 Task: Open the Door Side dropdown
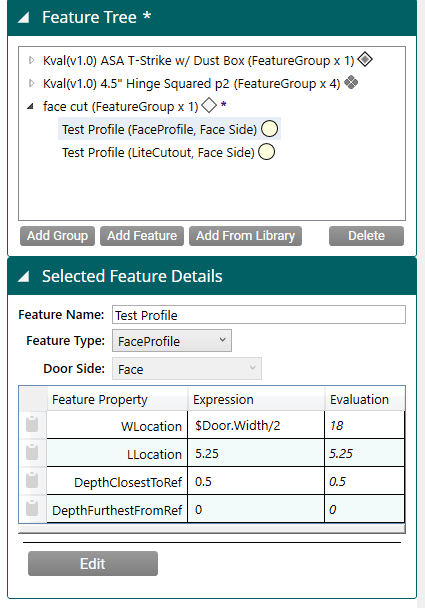coord(187,369)
